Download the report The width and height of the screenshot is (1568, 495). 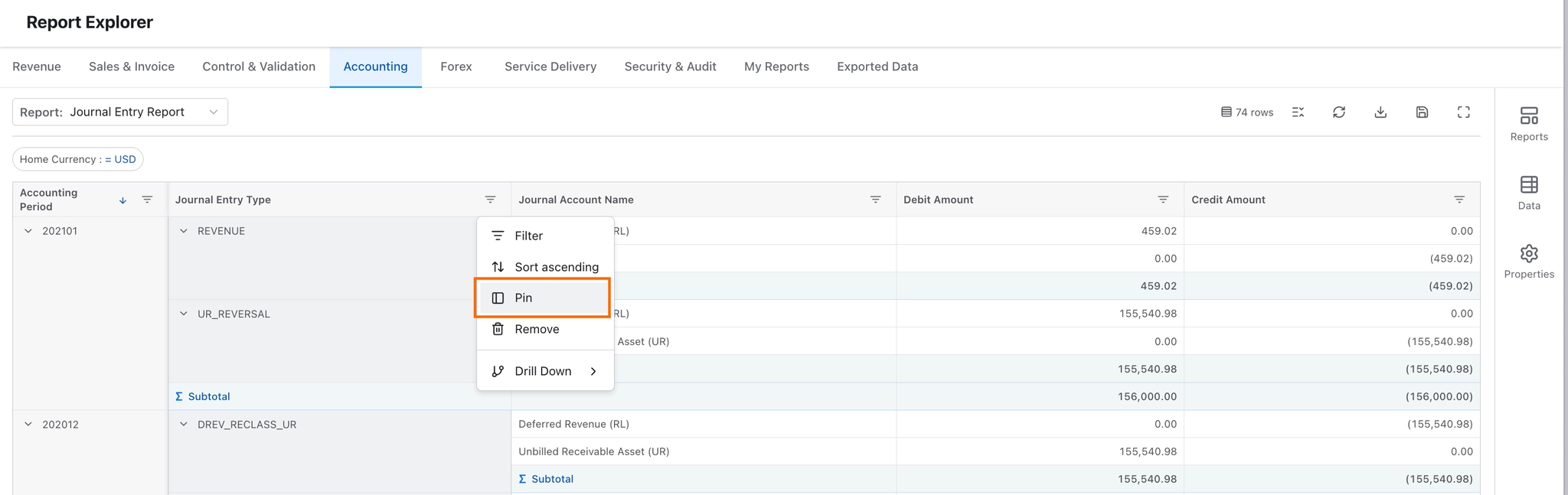pos(1380,112)
